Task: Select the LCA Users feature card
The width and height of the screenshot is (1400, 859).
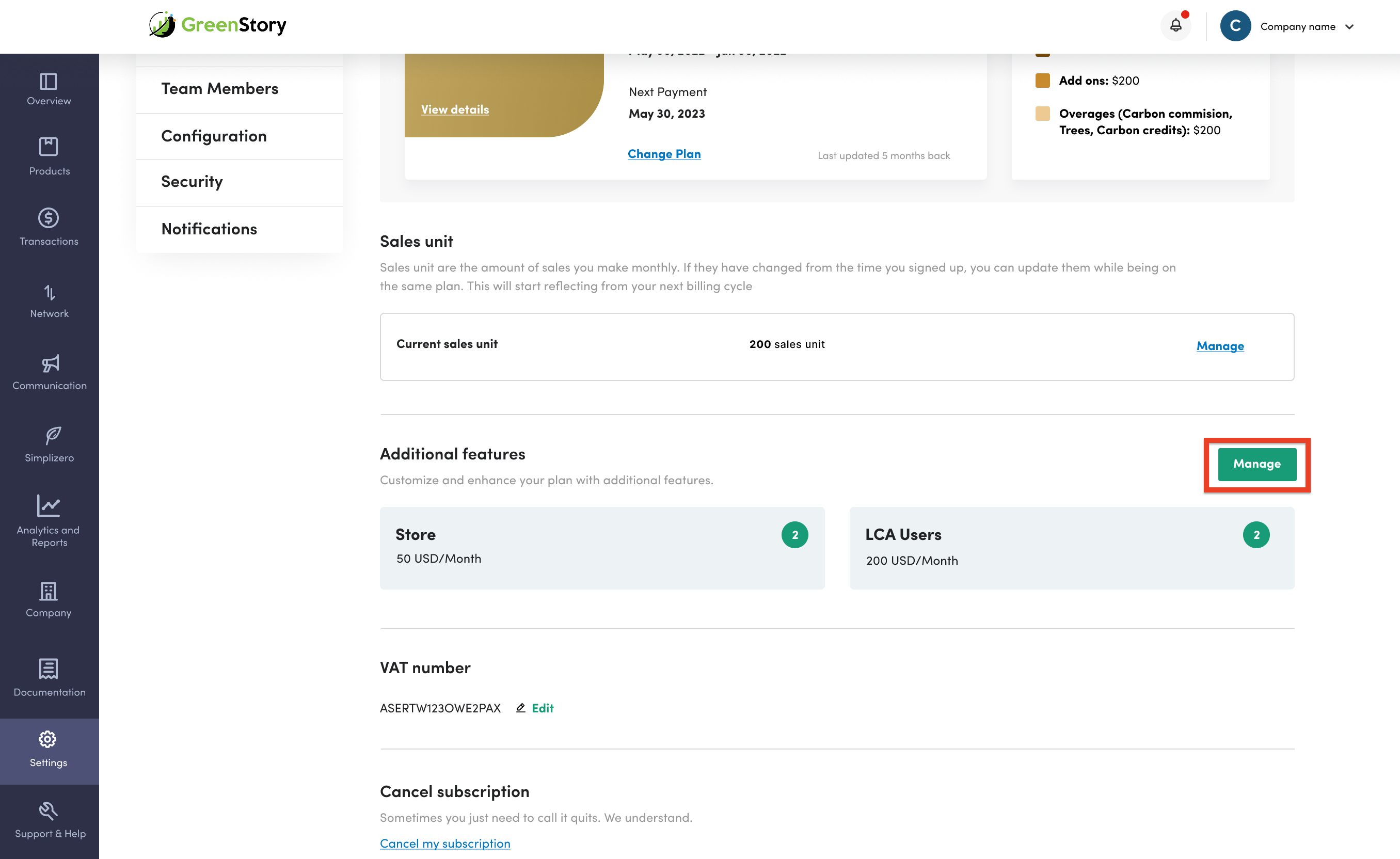Action: pyautogui.click(x=1071, y=548)
